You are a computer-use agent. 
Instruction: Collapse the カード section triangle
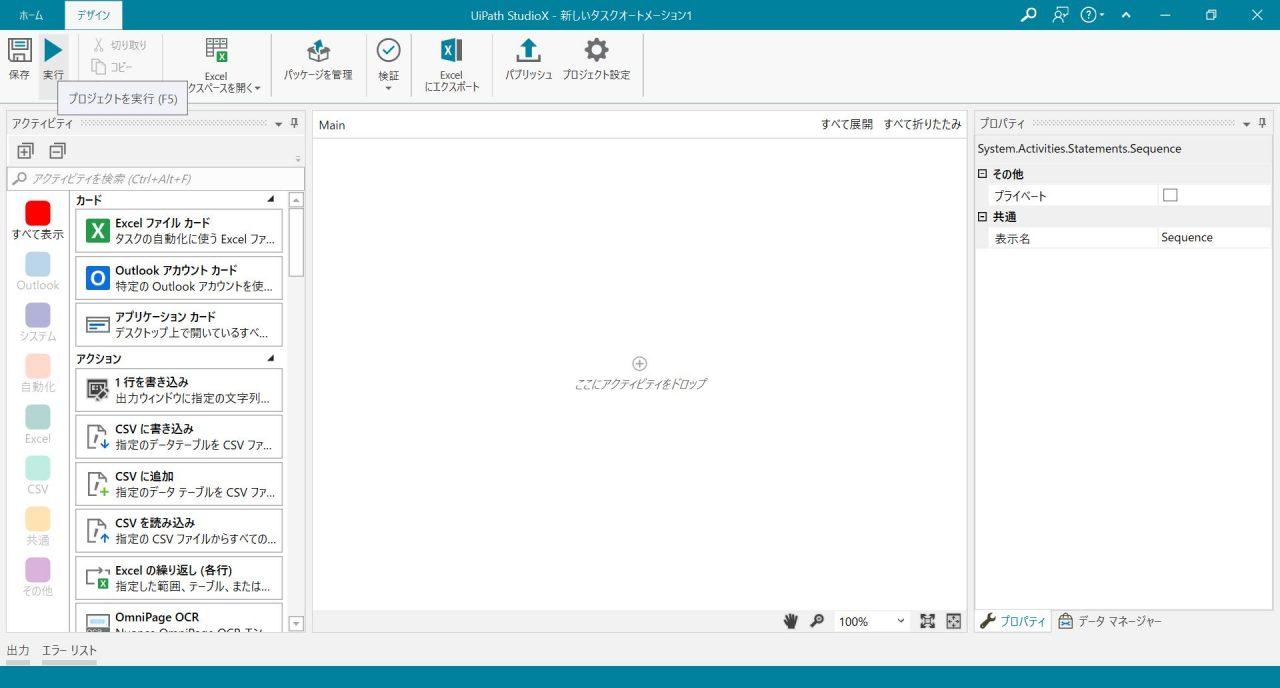point(271,200)
